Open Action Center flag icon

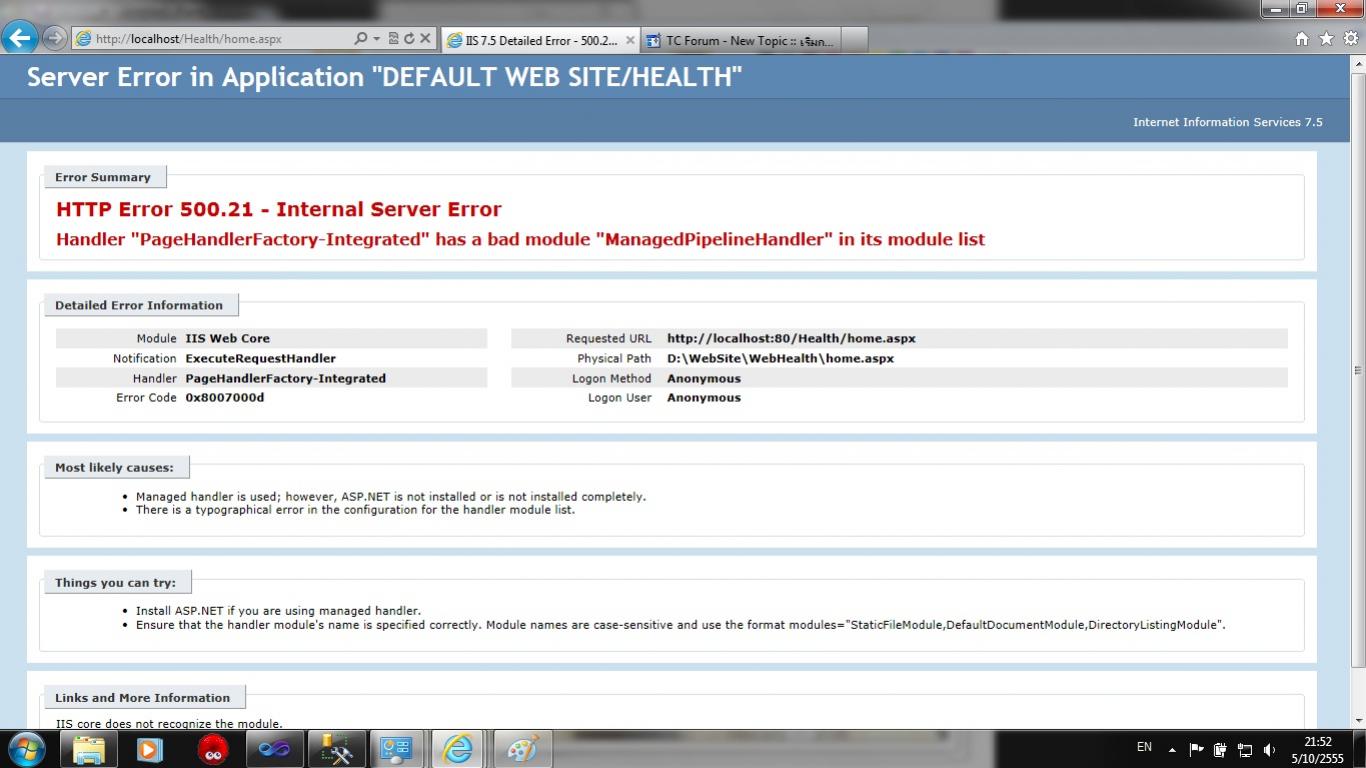click(1196, 749)
